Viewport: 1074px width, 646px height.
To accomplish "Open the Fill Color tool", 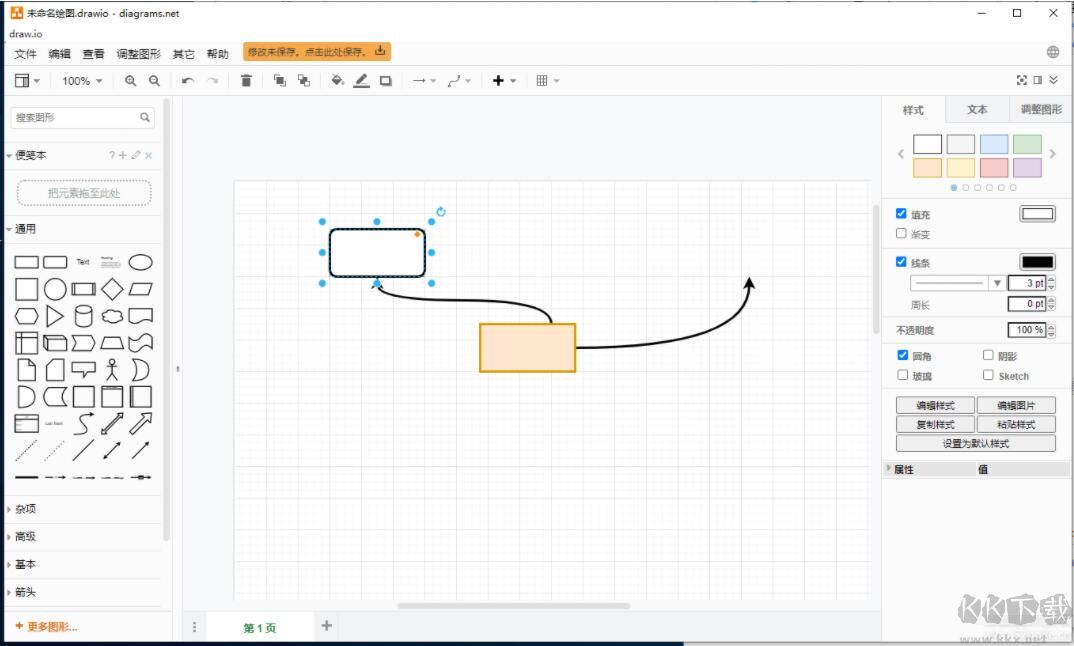I will (336, 81).
